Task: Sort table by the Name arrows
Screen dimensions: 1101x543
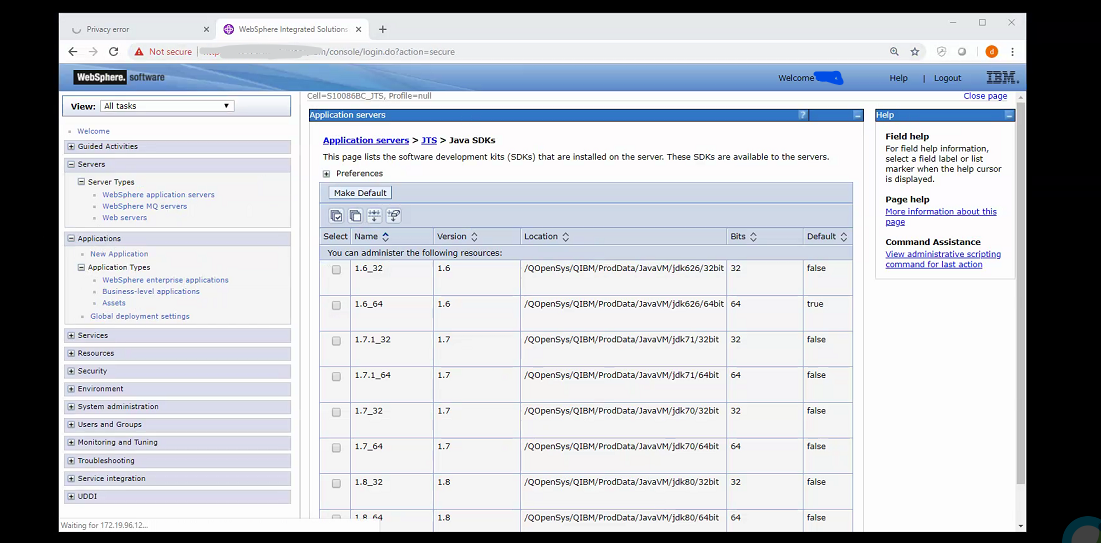Action: pos(385,237)
